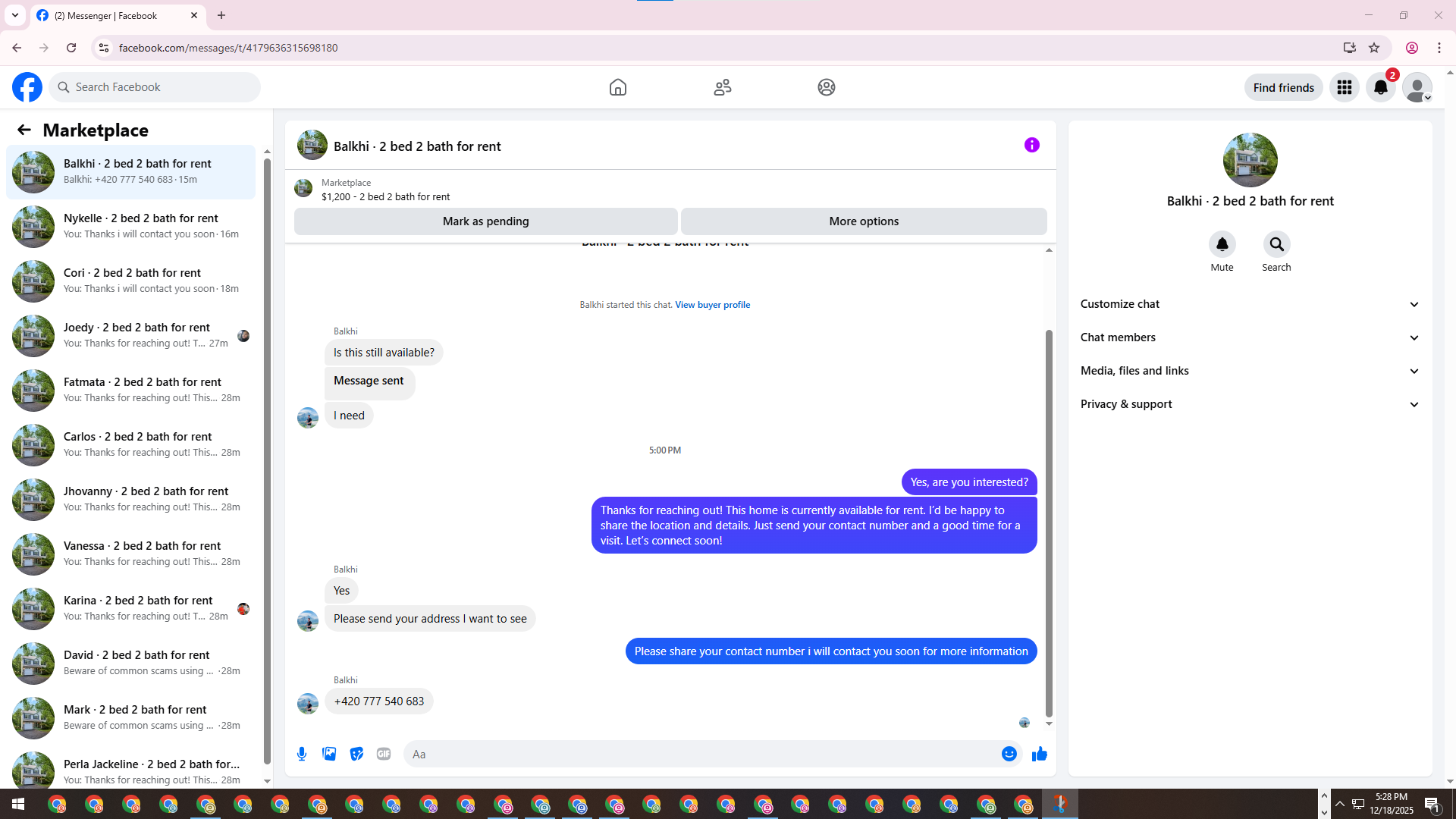
Task: Expand Chat members section
Action: [x=1250, y=337]
